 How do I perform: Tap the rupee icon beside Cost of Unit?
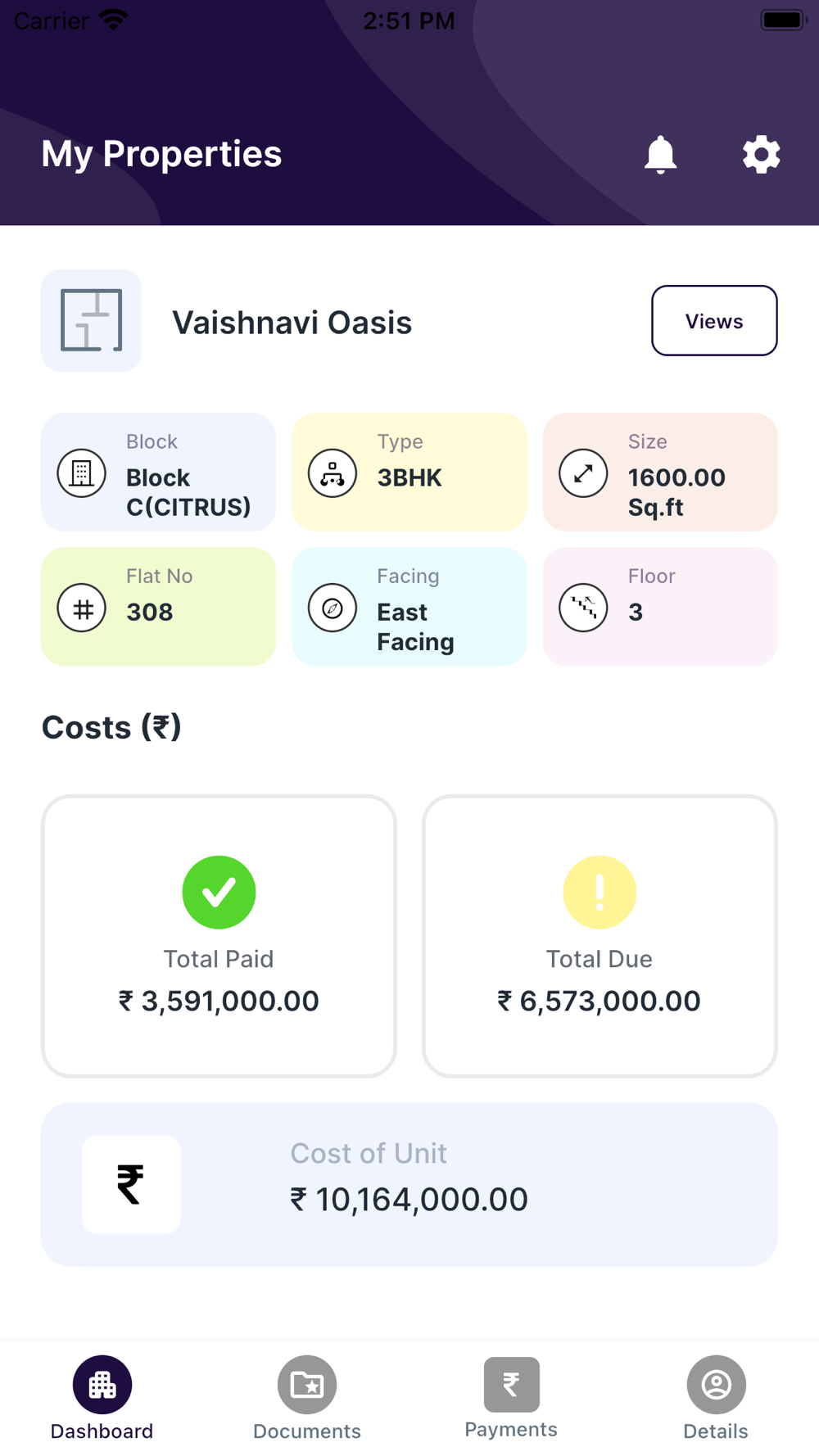pos(131,1184)
